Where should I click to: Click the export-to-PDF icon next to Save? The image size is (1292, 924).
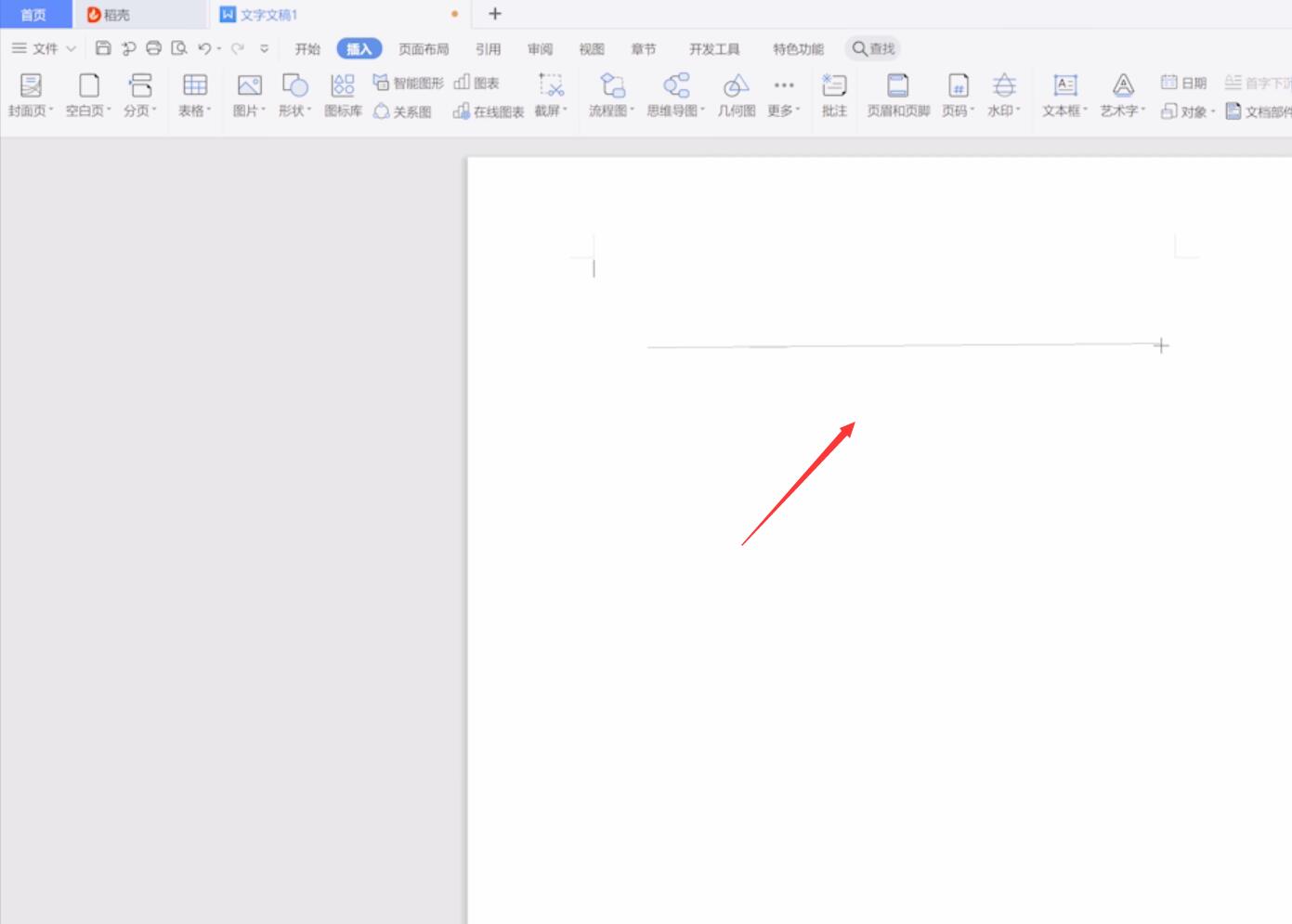point(128,48)
